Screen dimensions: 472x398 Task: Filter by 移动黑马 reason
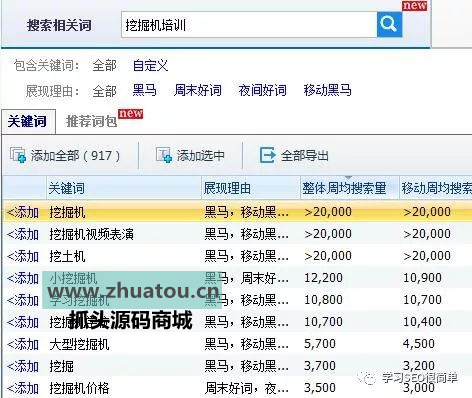[328, 90]
